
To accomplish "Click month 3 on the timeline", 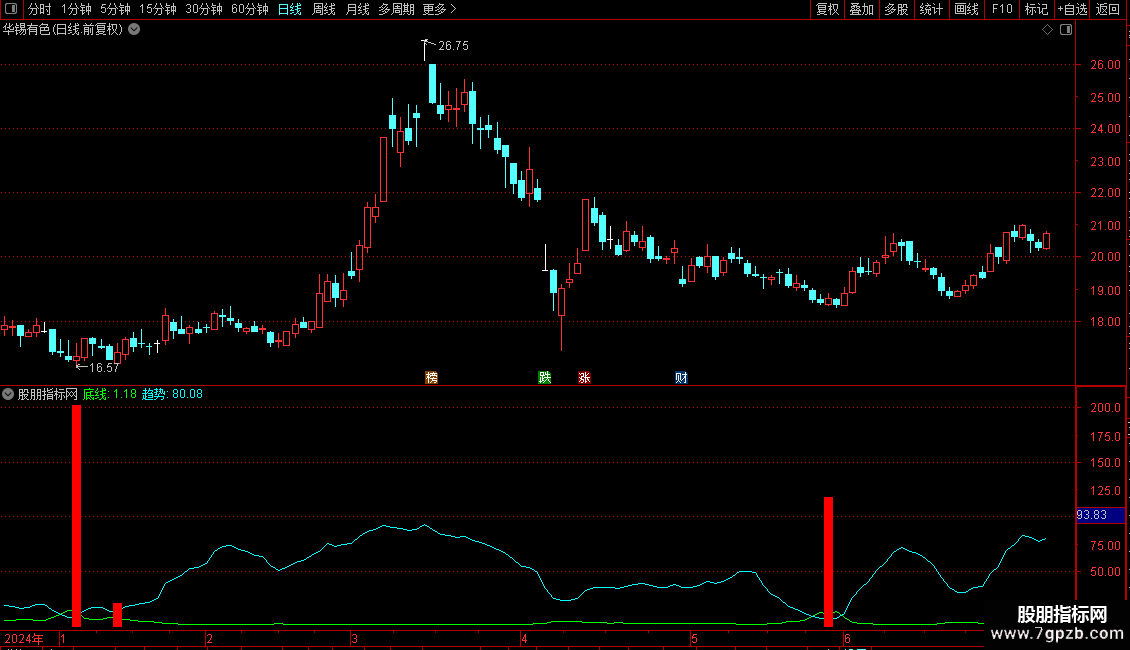I will click(x=355, y=638).
